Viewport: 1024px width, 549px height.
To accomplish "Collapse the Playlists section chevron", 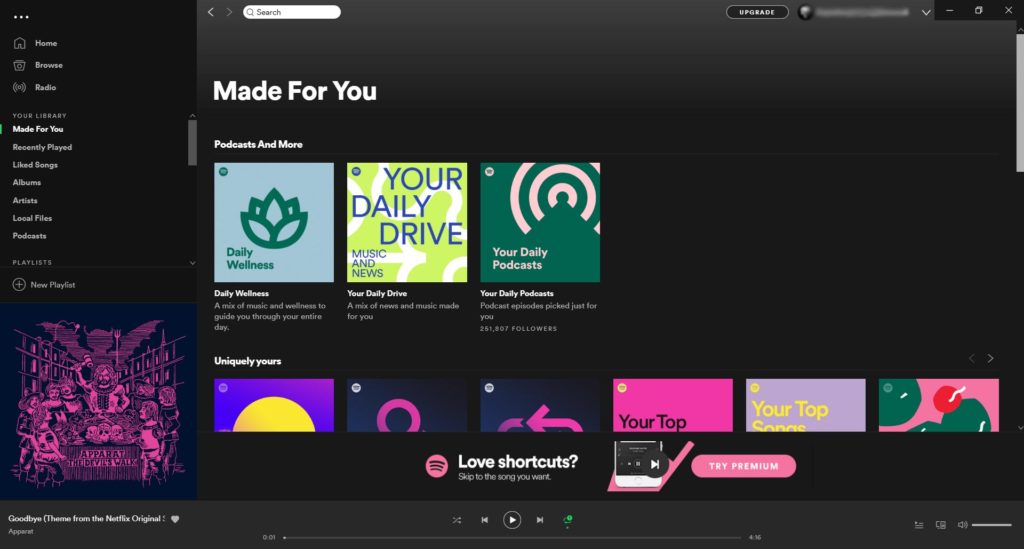I will coord(193,262).
